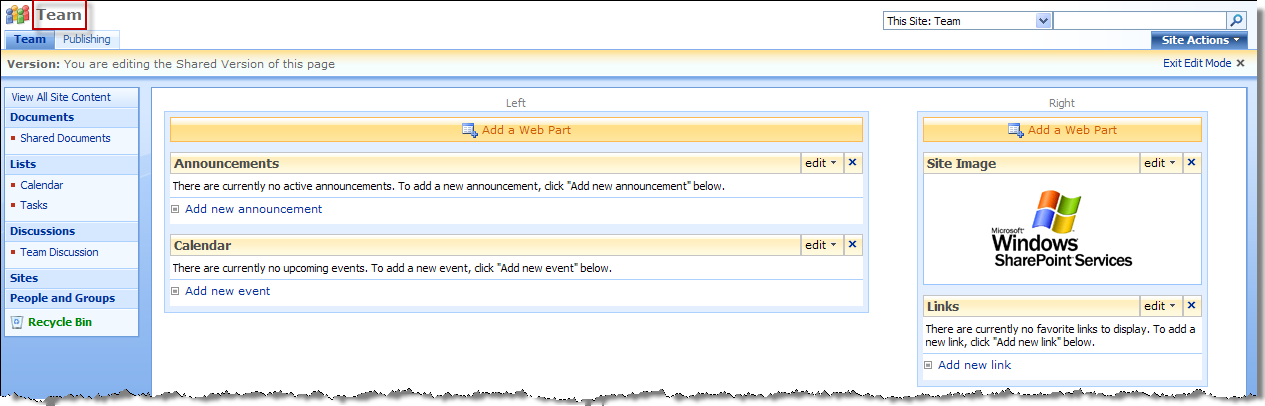Select the Team navigation tab
Screen dimensions: 1265x406
pos(30,39)
